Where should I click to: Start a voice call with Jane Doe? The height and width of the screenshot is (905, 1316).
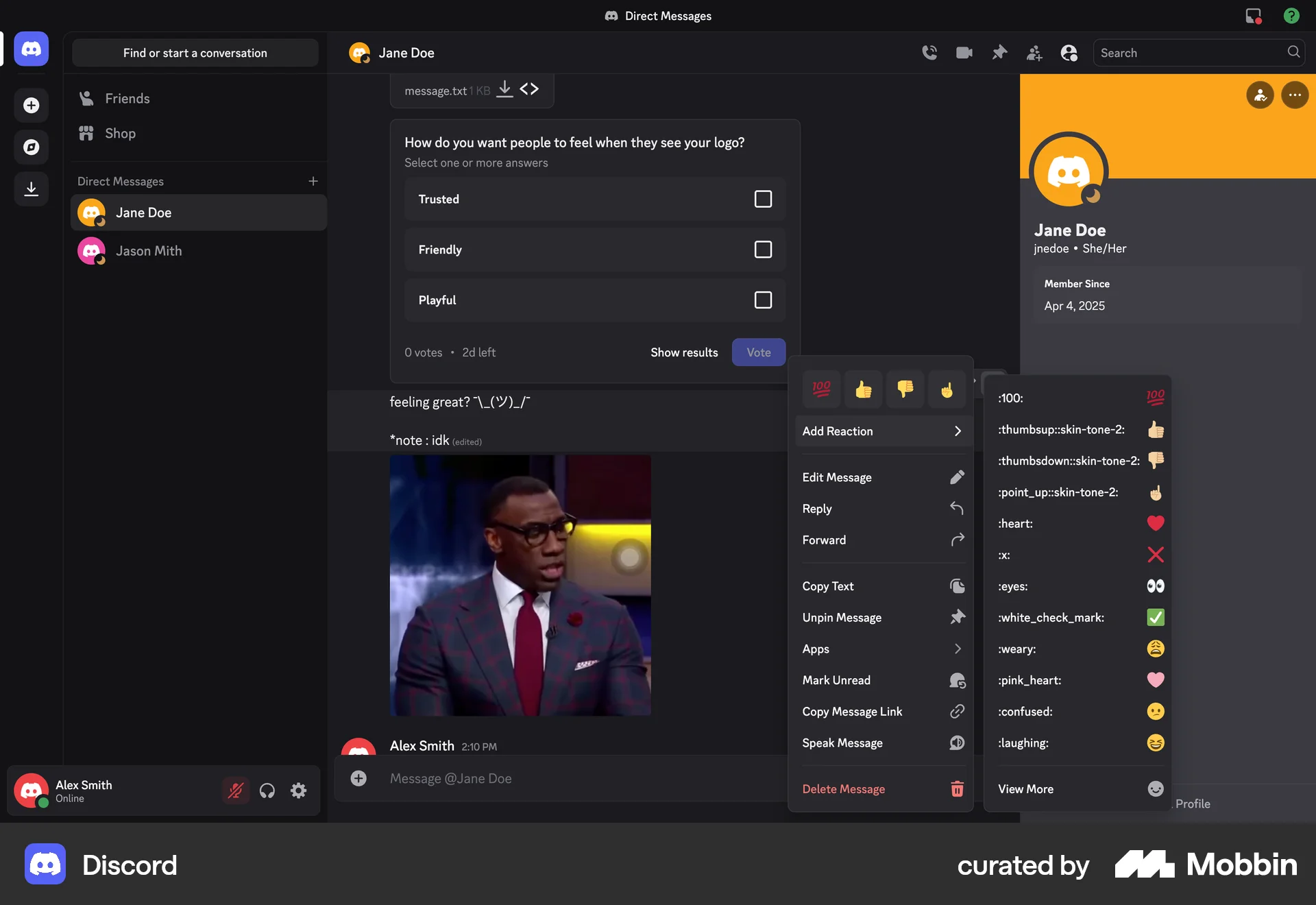[929, 52]
